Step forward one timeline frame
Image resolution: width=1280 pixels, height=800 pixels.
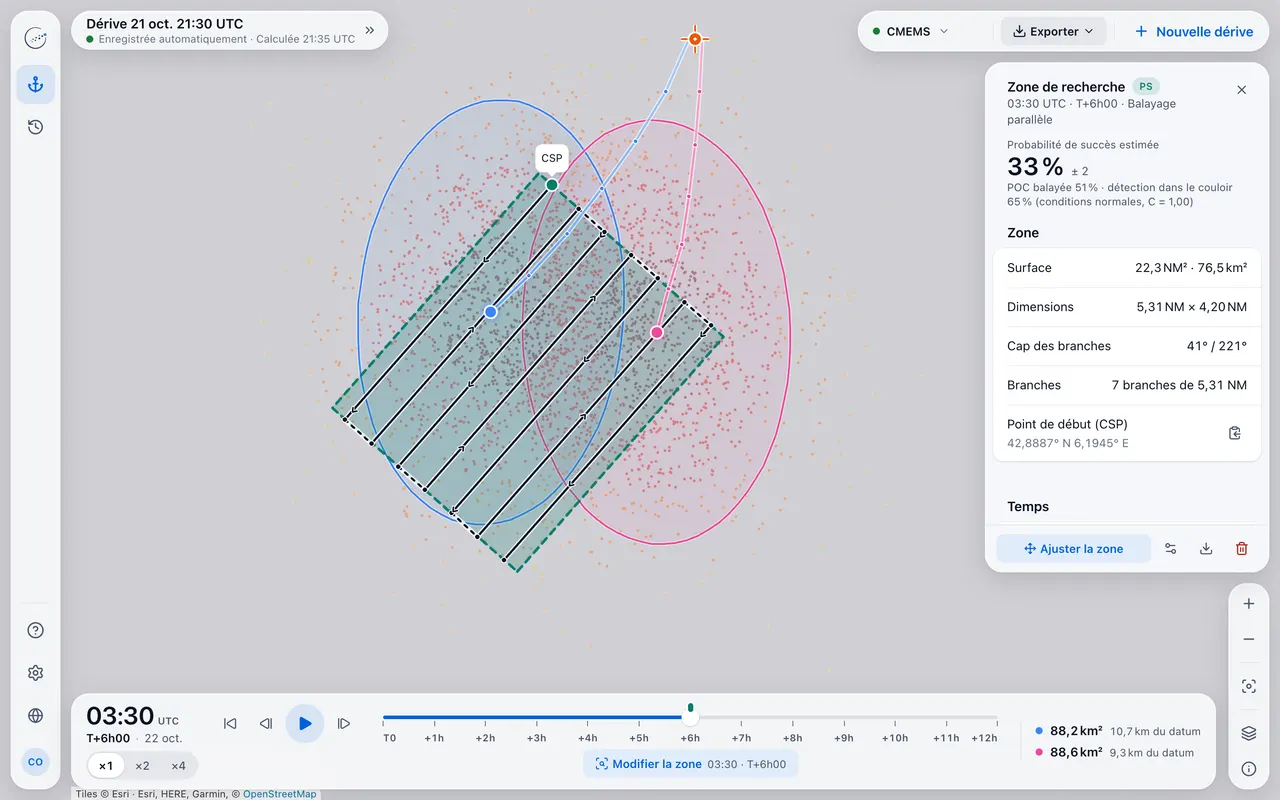[x=344, y=724]
